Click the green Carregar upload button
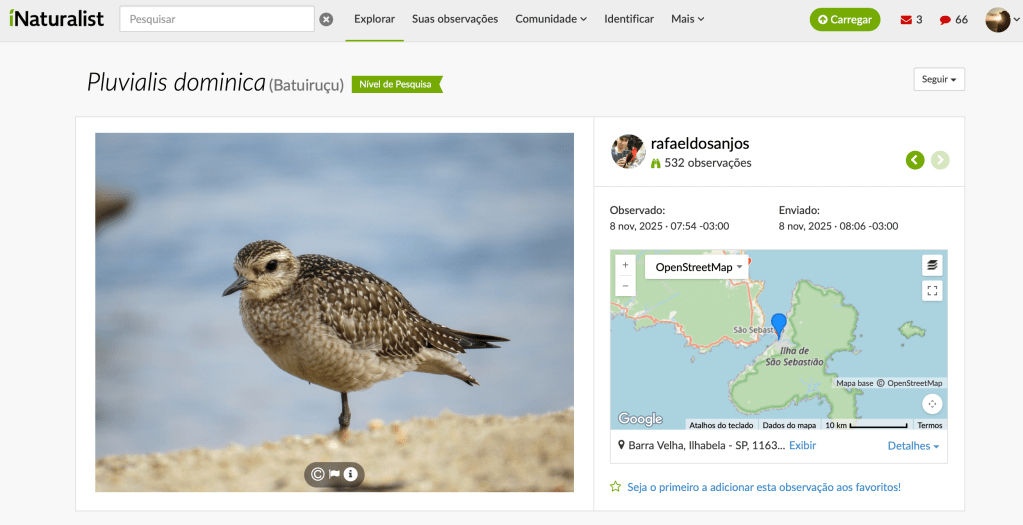1023x525 pixels. pyautogui.click(x=844, y=19)
